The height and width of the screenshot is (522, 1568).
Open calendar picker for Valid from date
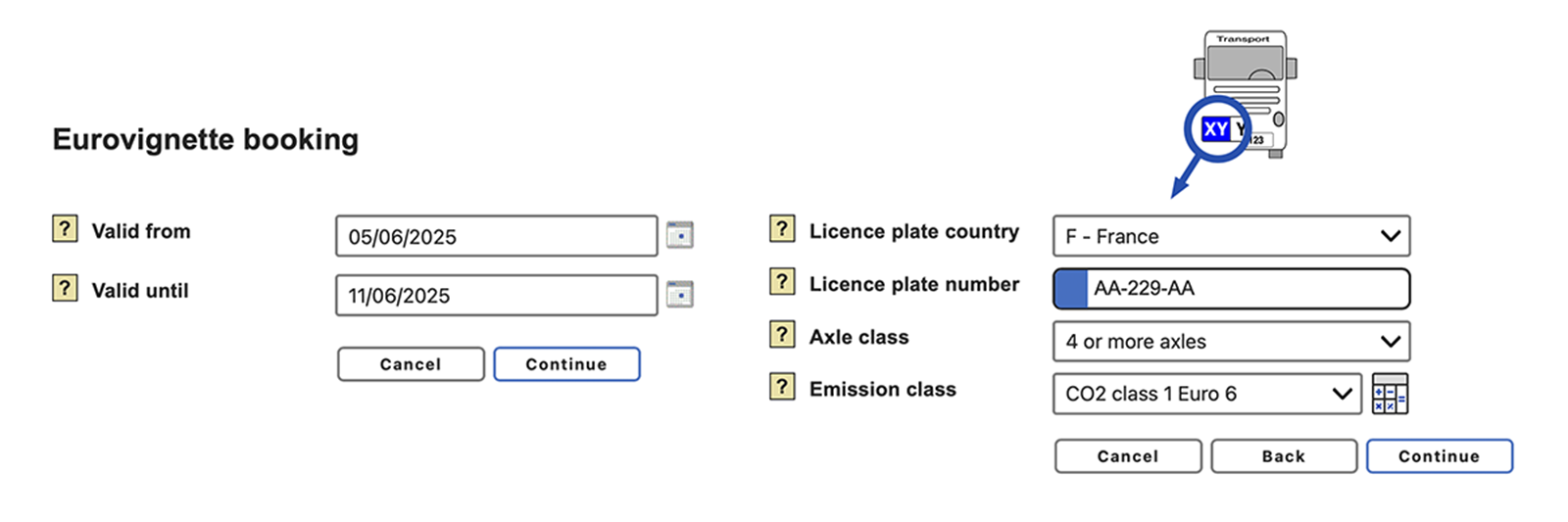[x=680, y=235]
